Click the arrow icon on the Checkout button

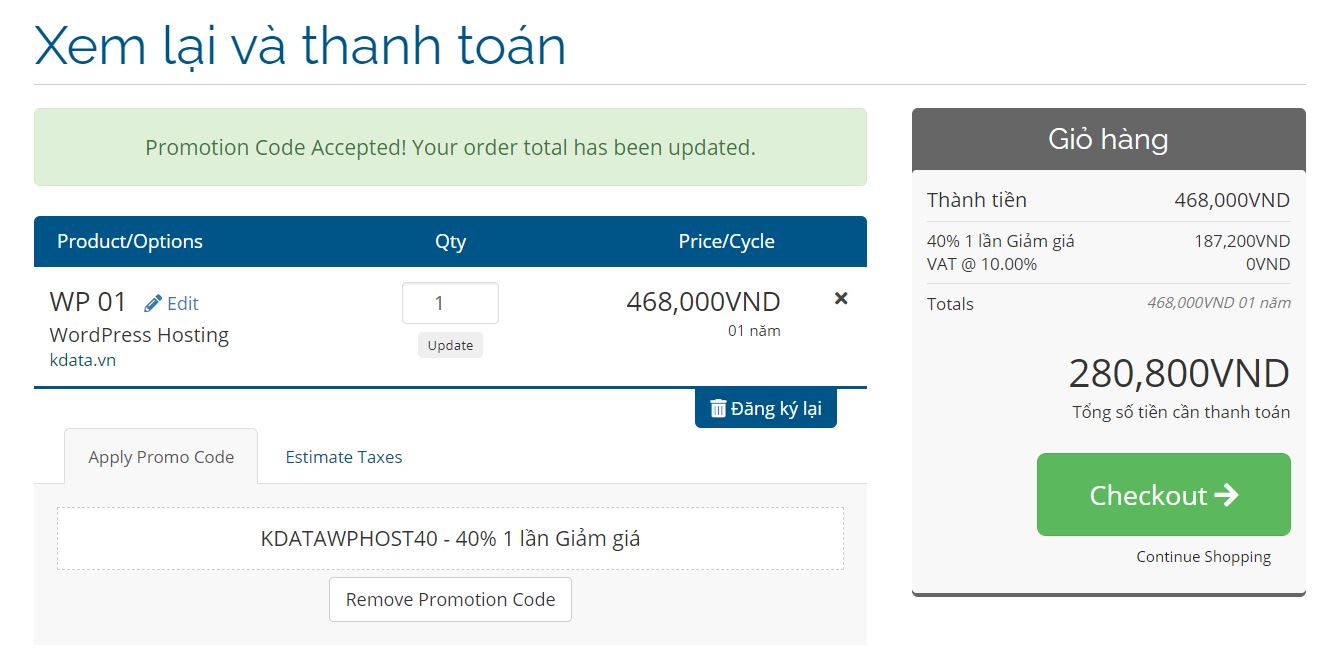(1227, 495)
